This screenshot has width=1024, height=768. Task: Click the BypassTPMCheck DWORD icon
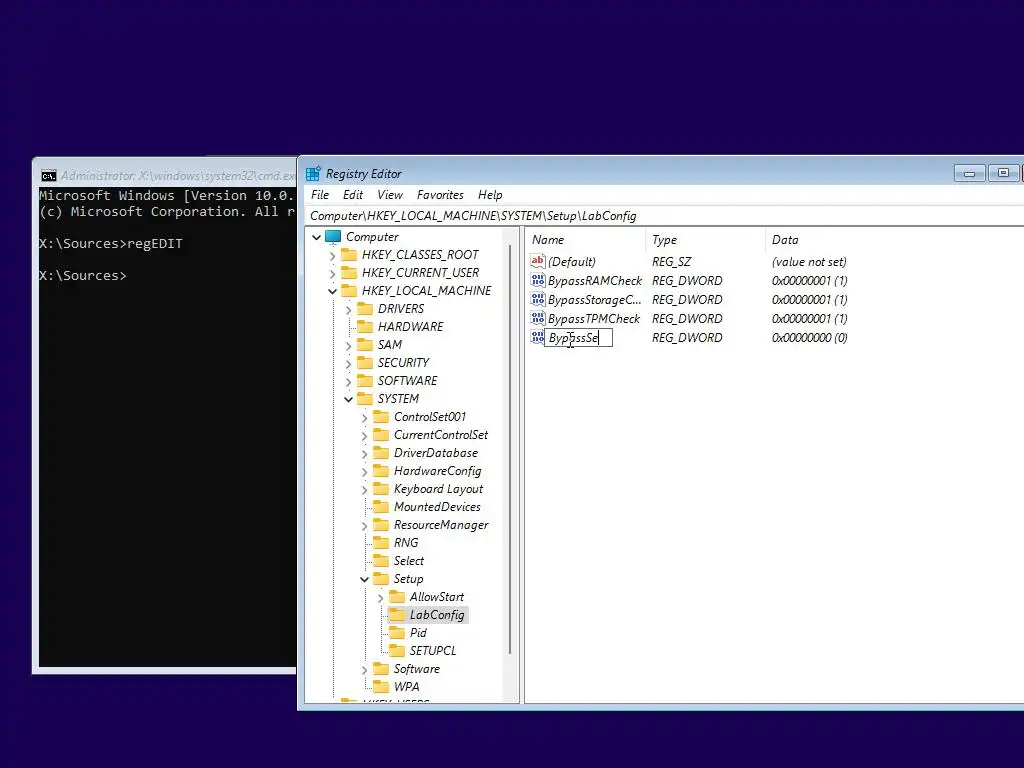tap(537, 318)
